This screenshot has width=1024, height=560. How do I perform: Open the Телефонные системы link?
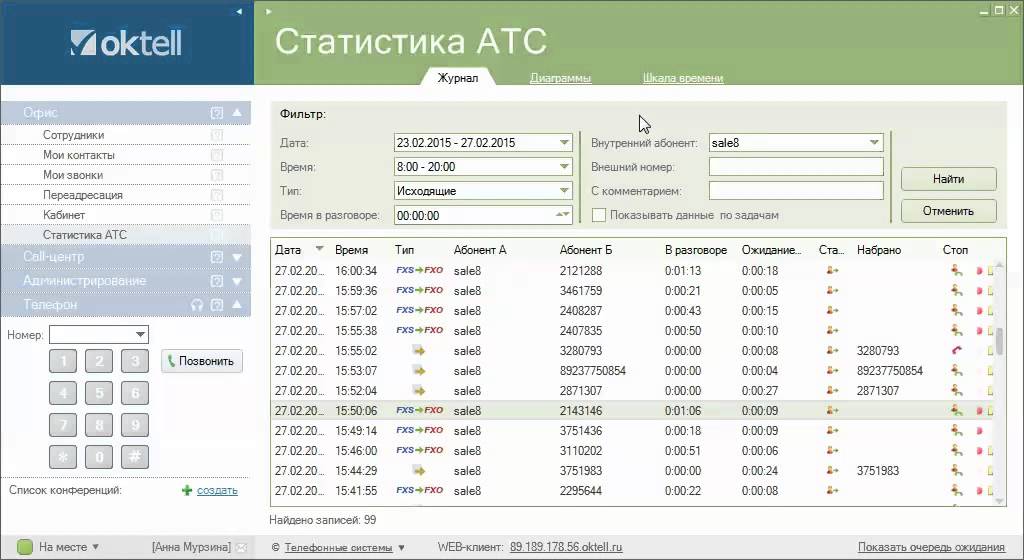(x=338, y=548)
